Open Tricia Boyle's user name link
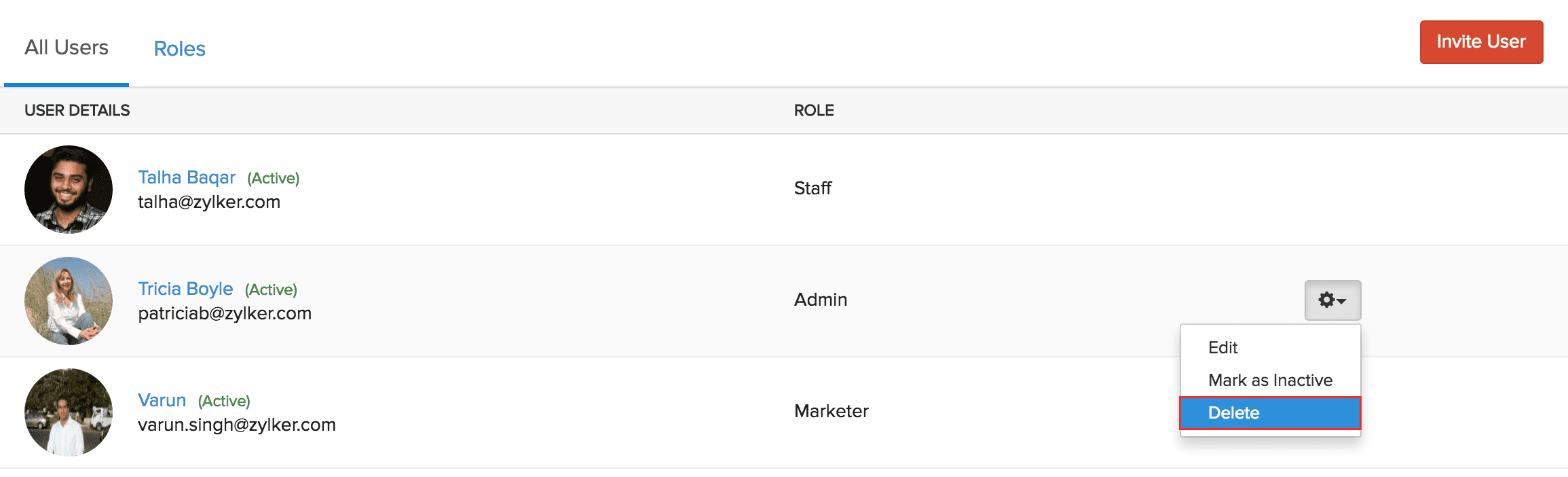The width and height of the screenshot is (1568, 477). (x=185, y=289)
